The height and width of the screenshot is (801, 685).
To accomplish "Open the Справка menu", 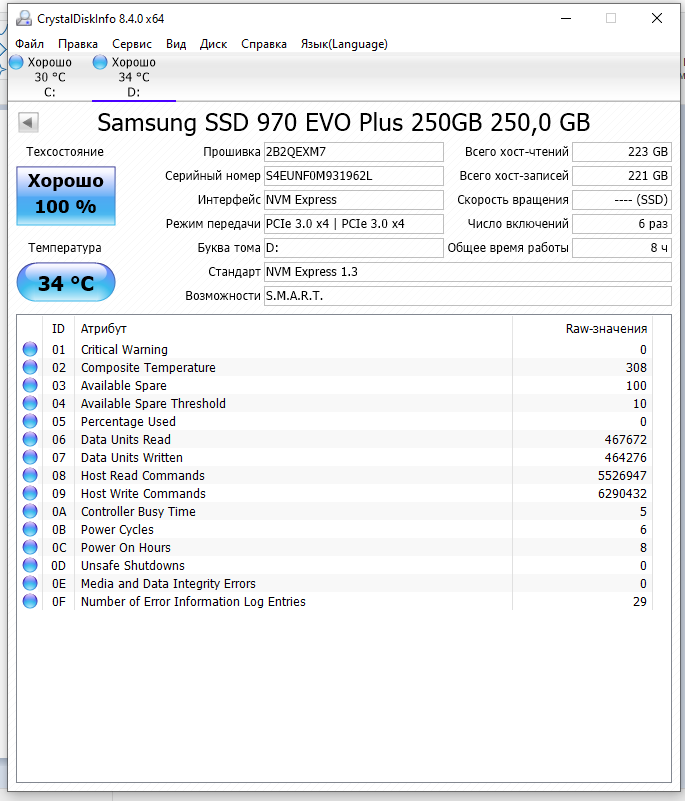I will click(x=264, y=44).
